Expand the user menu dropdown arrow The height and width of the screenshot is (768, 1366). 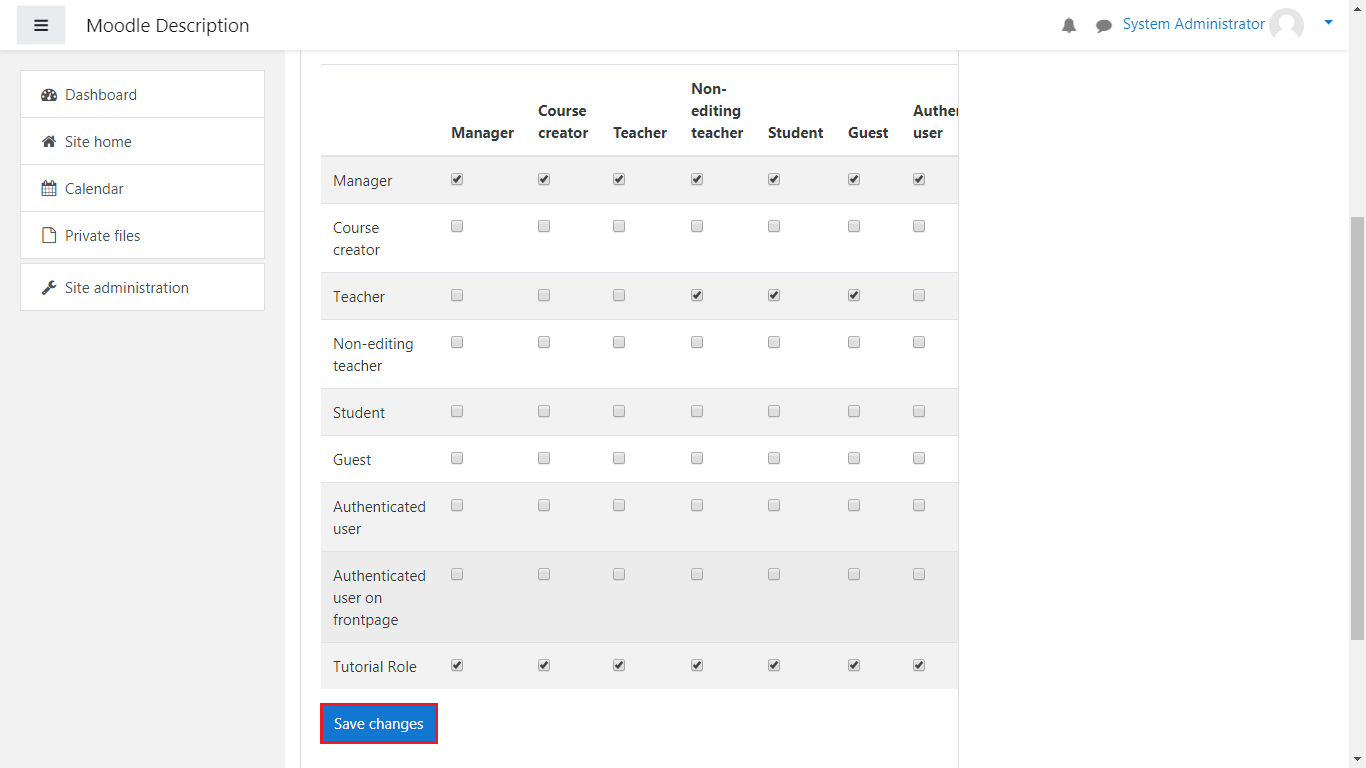coord(1328,22)
